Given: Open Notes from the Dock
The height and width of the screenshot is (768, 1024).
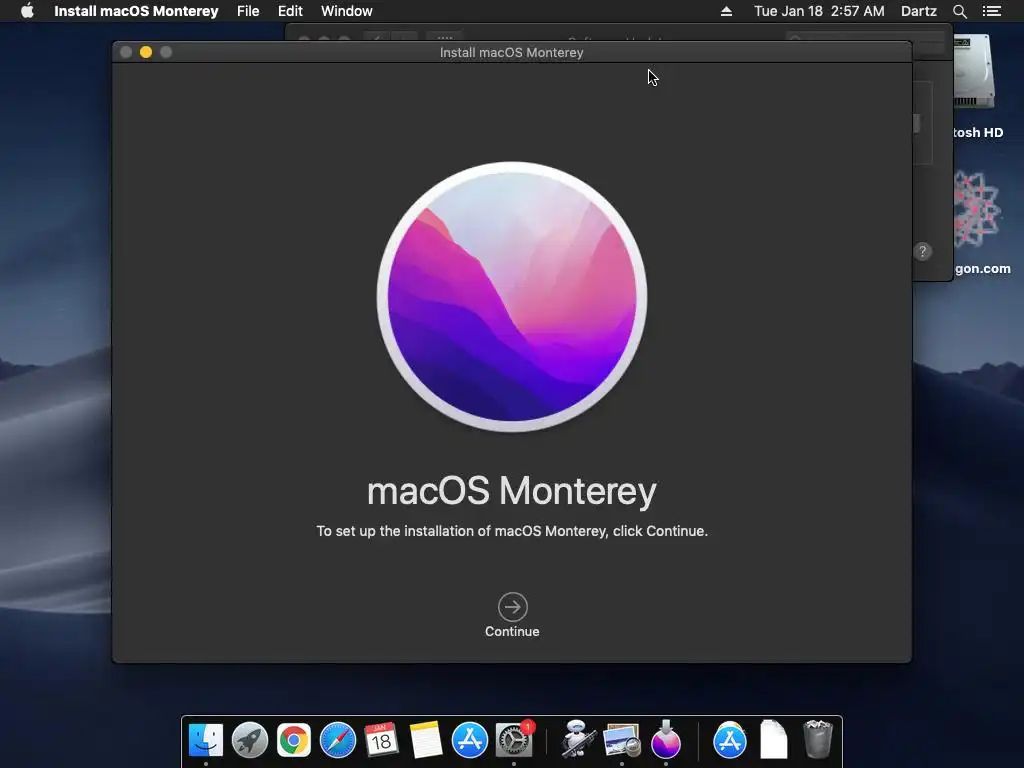Looking at the screenshot, I should pos(426,741).
